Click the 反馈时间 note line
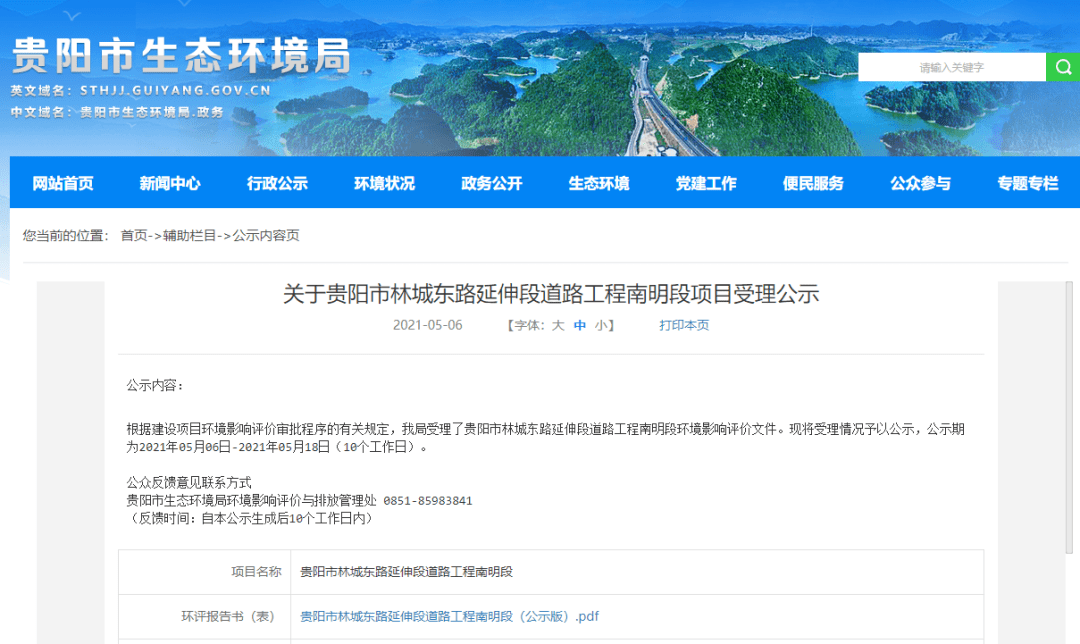Viewport: 1080px width, 644px height. [x=251, y=519]
